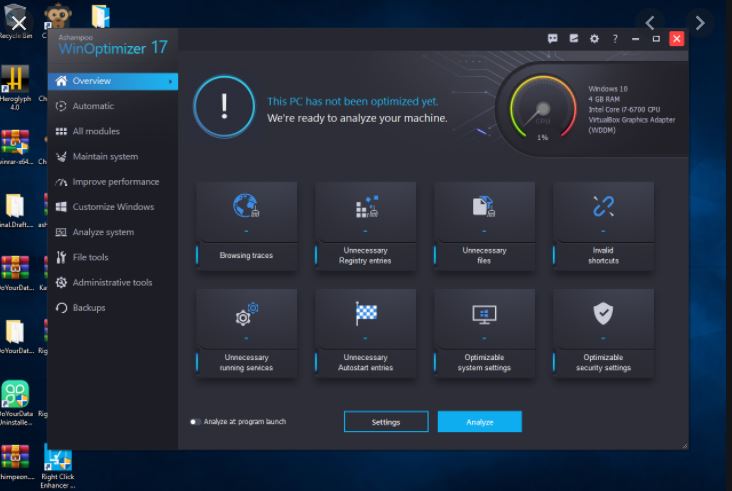732x491 pixels.
Task: Select the Invalid shortcuts broken link icon
Action: click(x=603, y=206)
